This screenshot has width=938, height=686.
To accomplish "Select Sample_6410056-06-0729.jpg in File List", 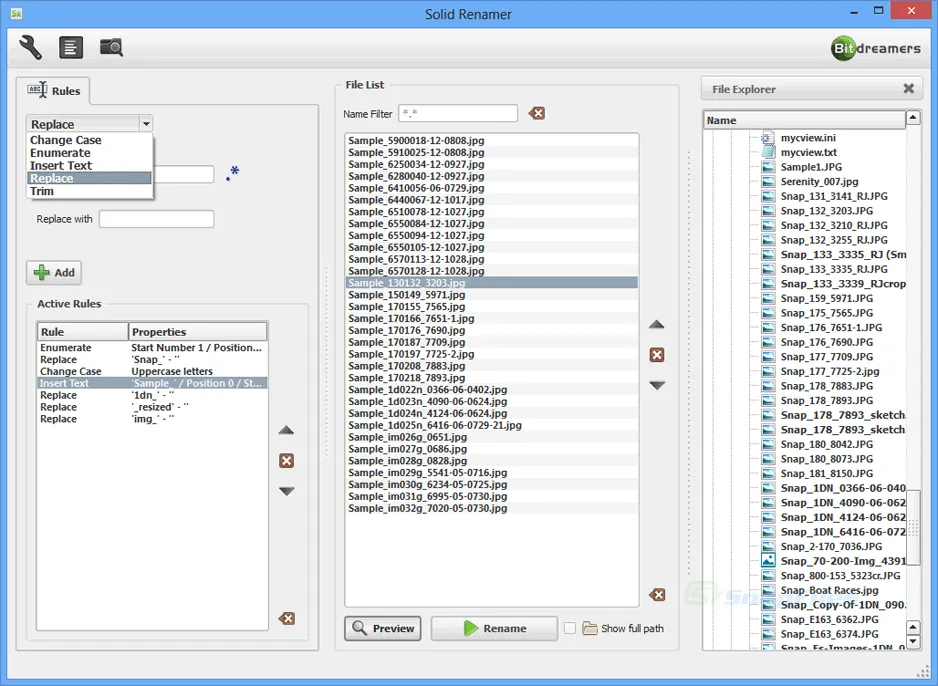I will [x=492, y=188].
